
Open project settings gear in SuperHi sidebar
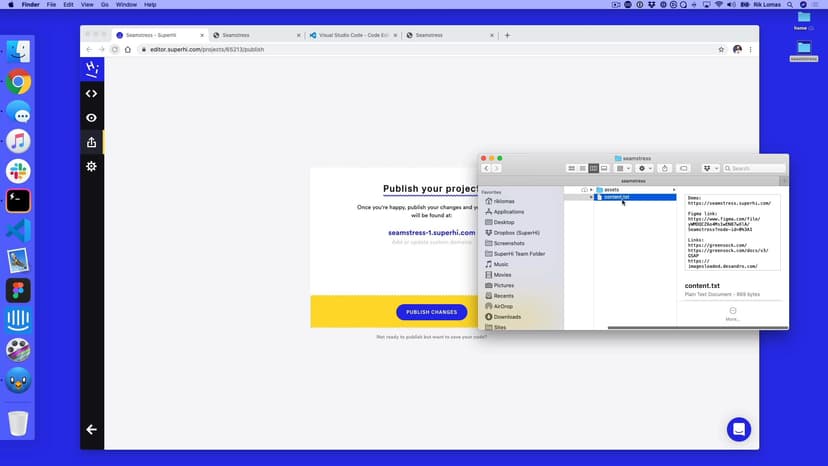91,166
